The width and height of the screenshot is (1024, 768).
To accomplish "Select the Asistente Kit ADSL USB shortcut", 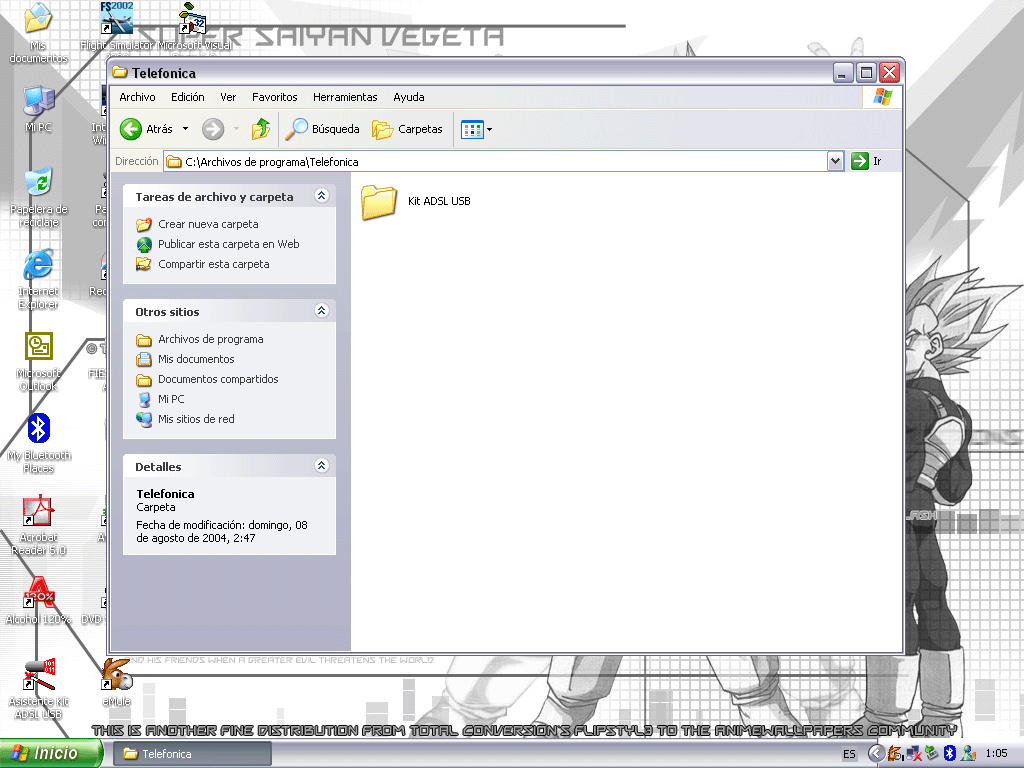I will pyautogui.click(x=39, y=690).
